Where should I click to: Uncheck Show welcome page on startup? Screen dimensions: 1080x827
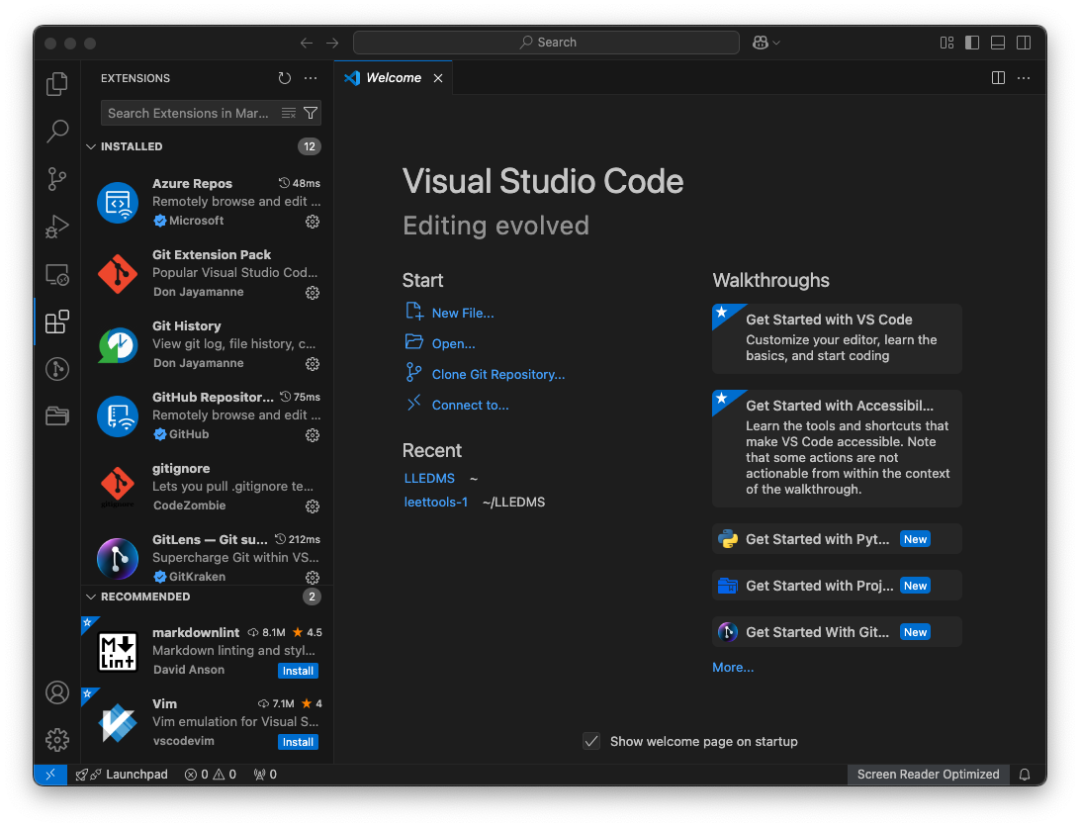click(x=591, y=742)
